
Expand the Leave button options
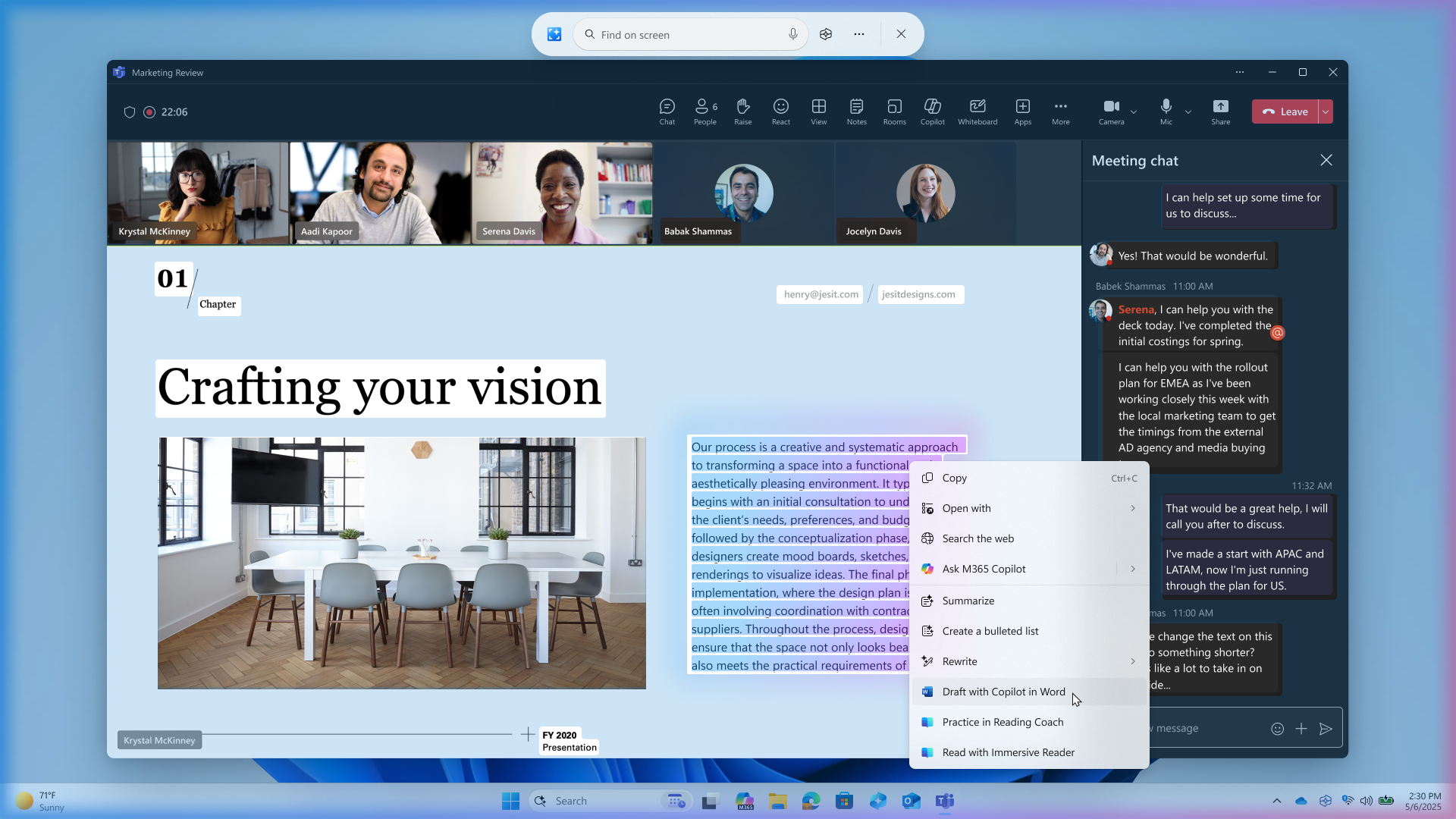[1325, 111]
